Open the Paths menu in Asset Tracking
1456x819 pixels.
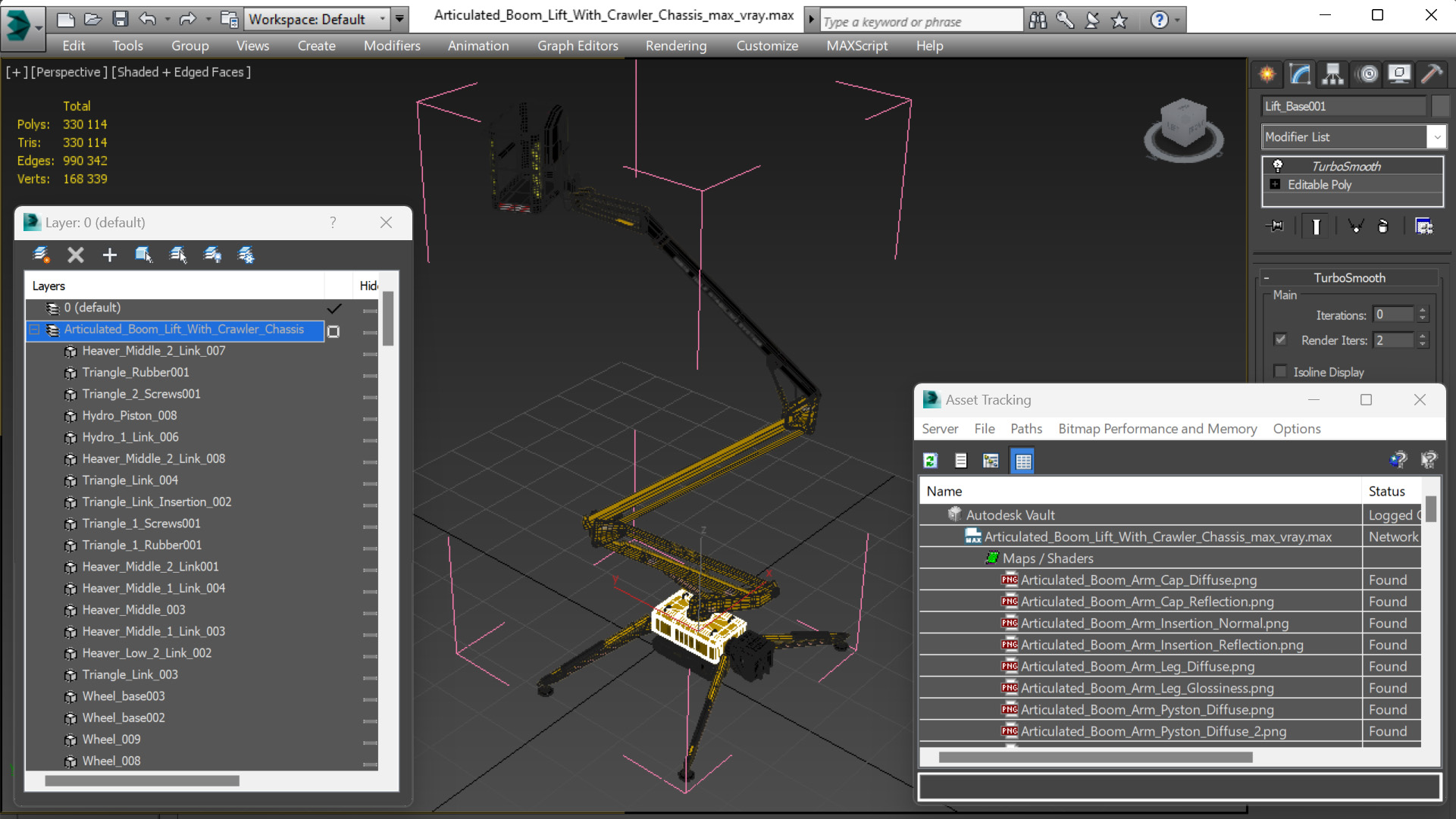1026,429
